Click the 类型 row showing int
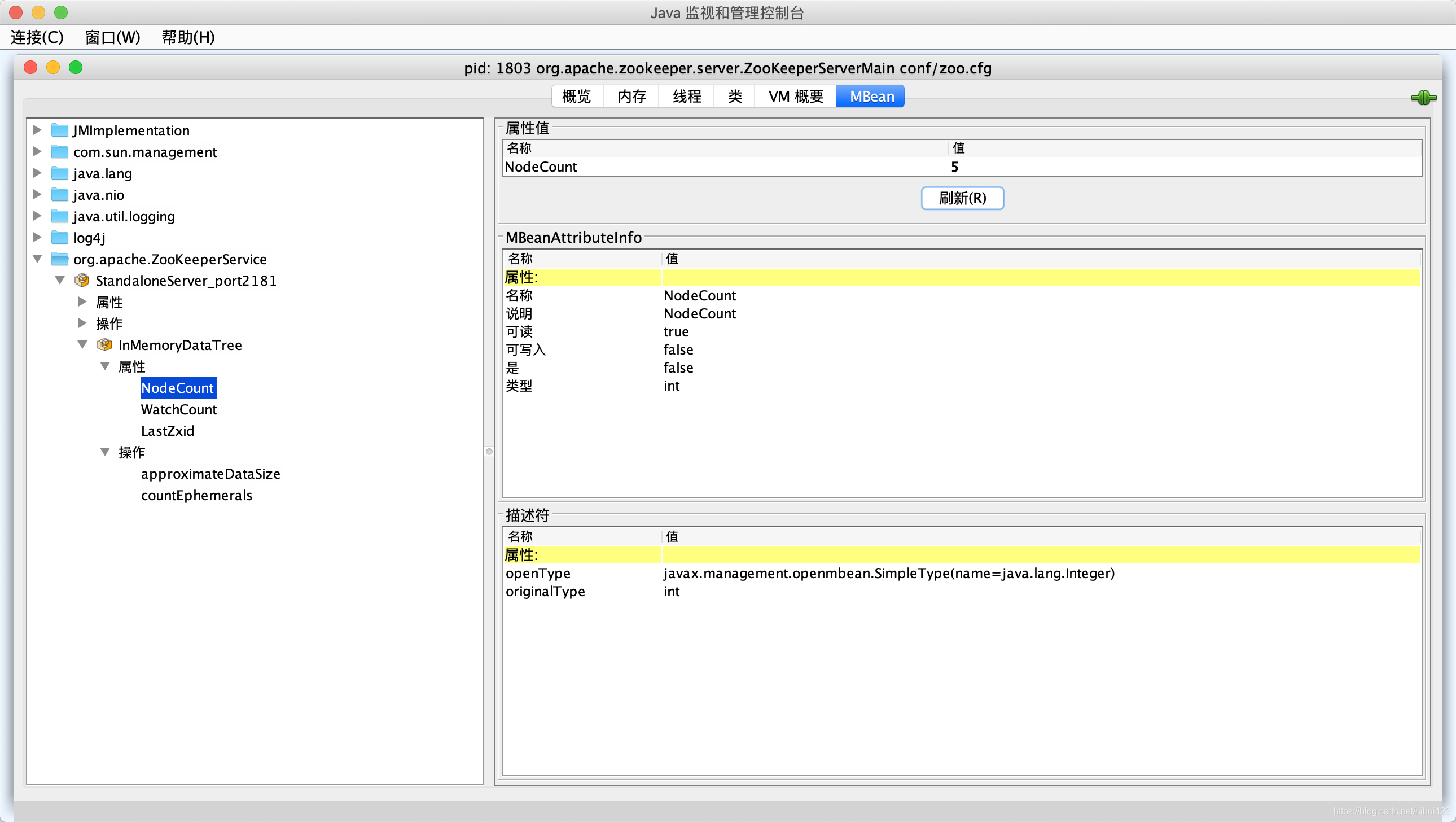This screenshot has height=822, width=1456. pyautogui.click(x=962, y=386)
